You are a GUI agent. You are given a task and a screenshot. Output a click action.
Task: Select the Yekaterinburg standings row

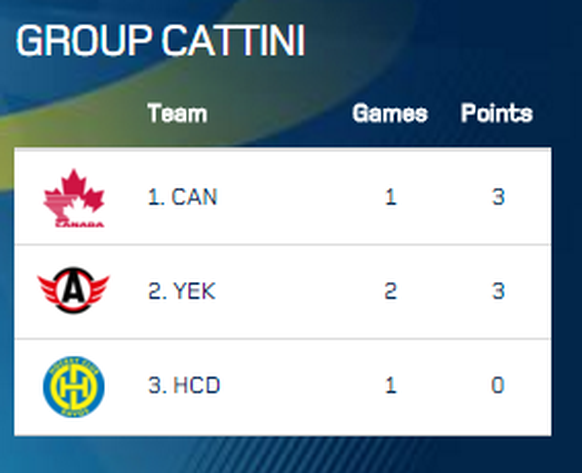[x=283, y=291]
